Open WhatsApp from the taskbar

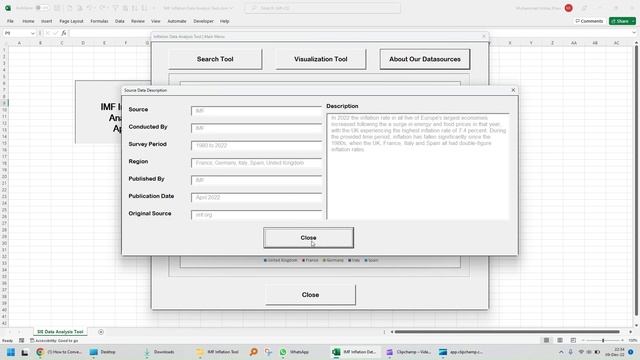point(294,352)
